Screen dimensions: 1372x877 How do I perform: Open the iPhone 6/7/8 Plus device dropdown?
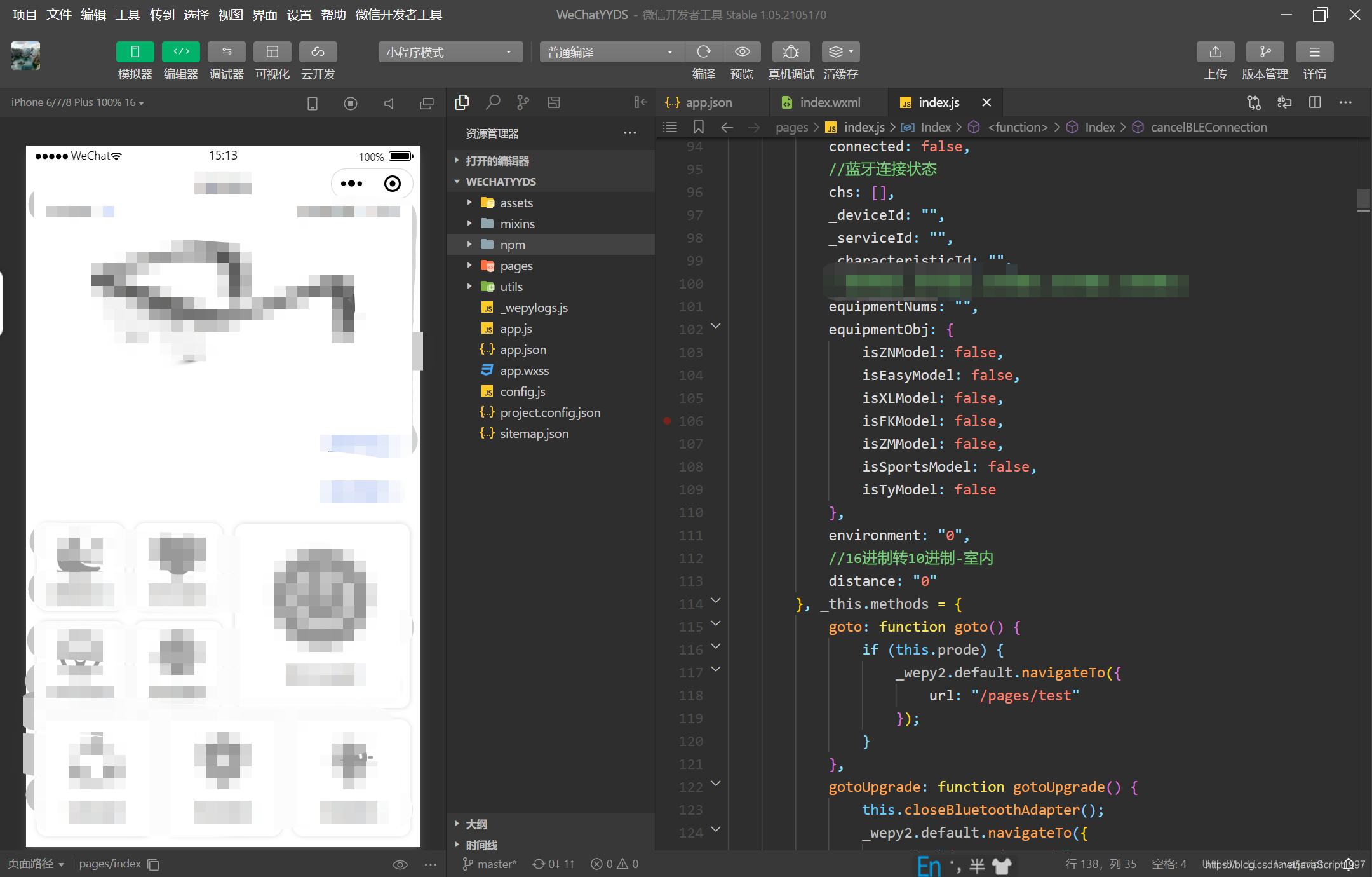click(x=77, y=102)
